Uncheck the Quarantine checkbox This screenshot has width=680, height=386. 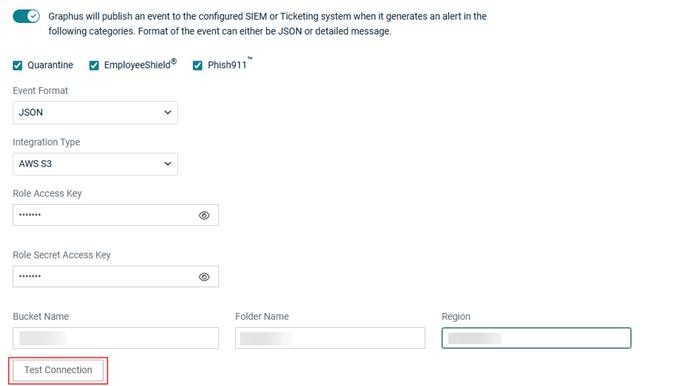coord(17,65)
